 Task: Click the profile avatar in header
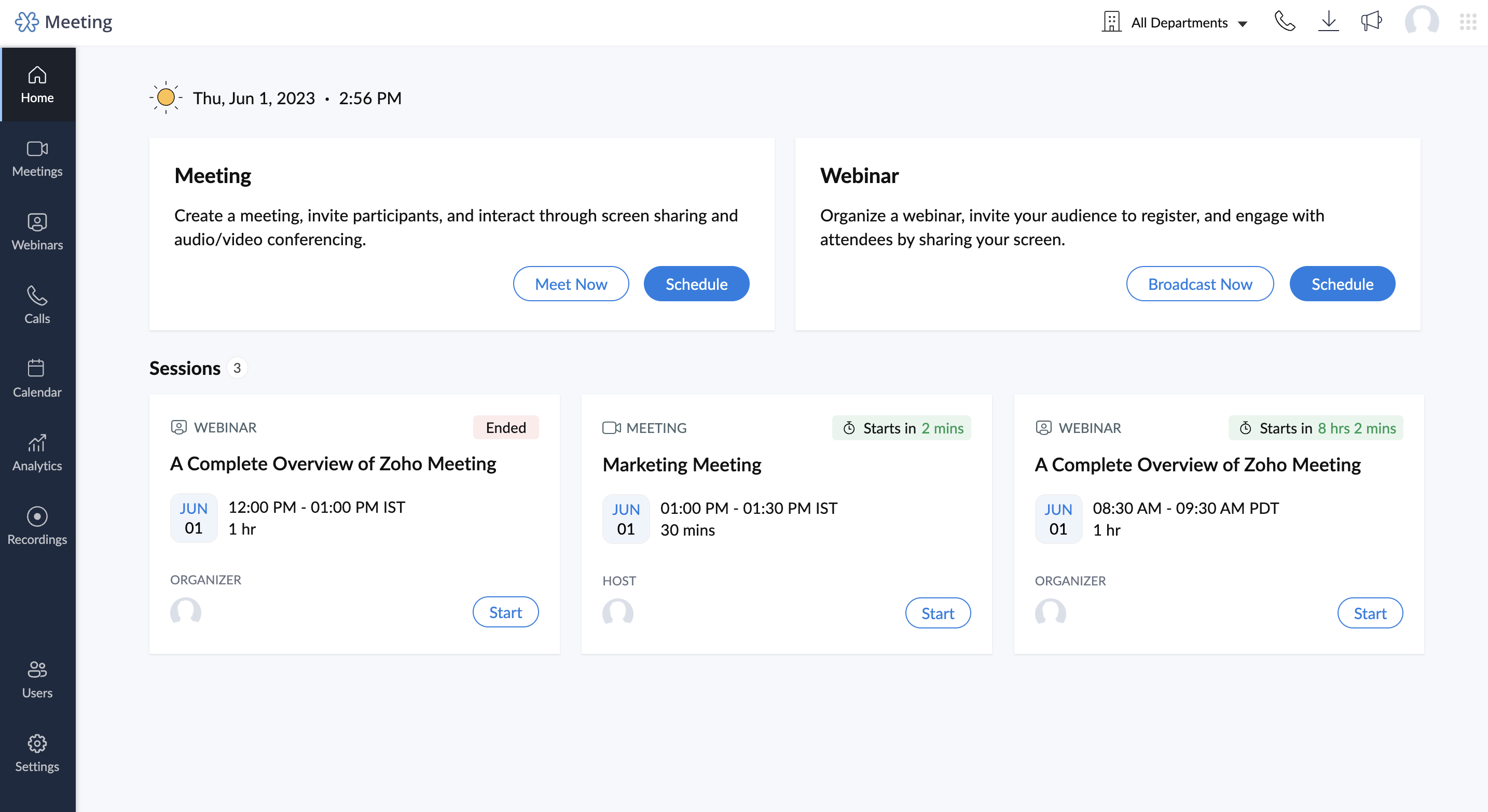tap(1421, 22)
